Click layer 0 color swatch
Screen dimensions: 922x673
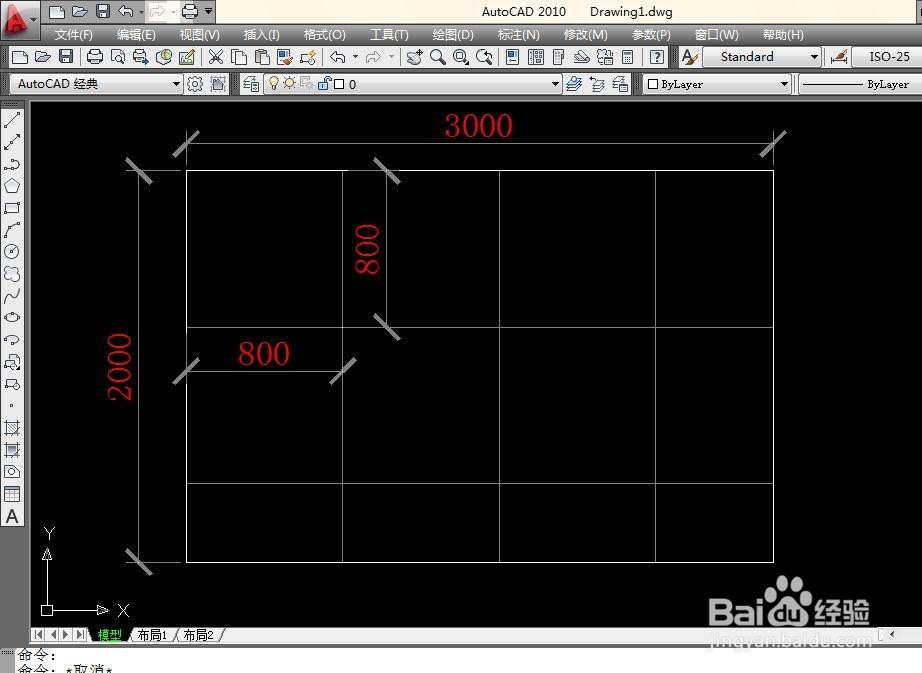point(339,84)
